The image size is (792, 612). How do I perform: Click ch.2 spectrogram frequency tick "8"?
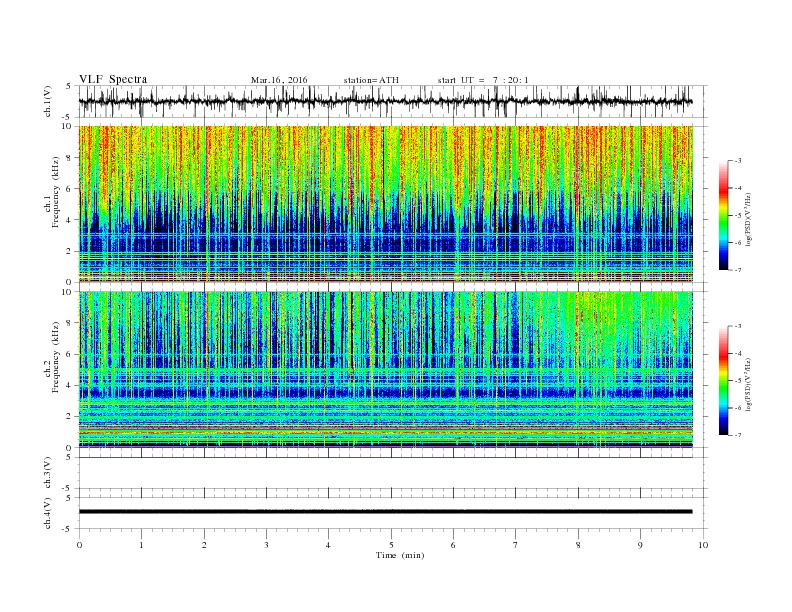pyautogui.click(x=70, y=323)
